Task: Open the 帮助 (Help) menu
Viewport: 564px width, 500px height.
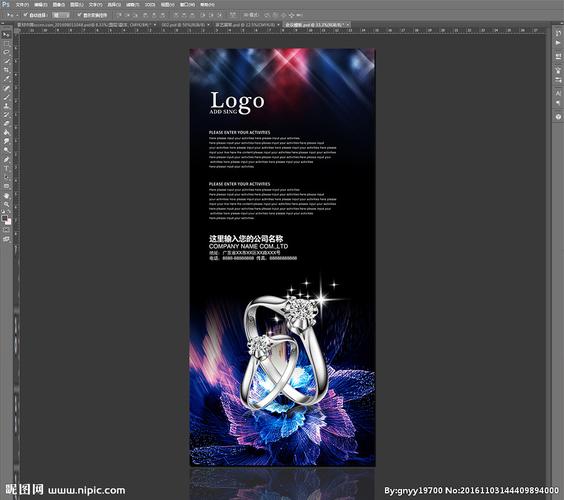Action: coord(207,4)
